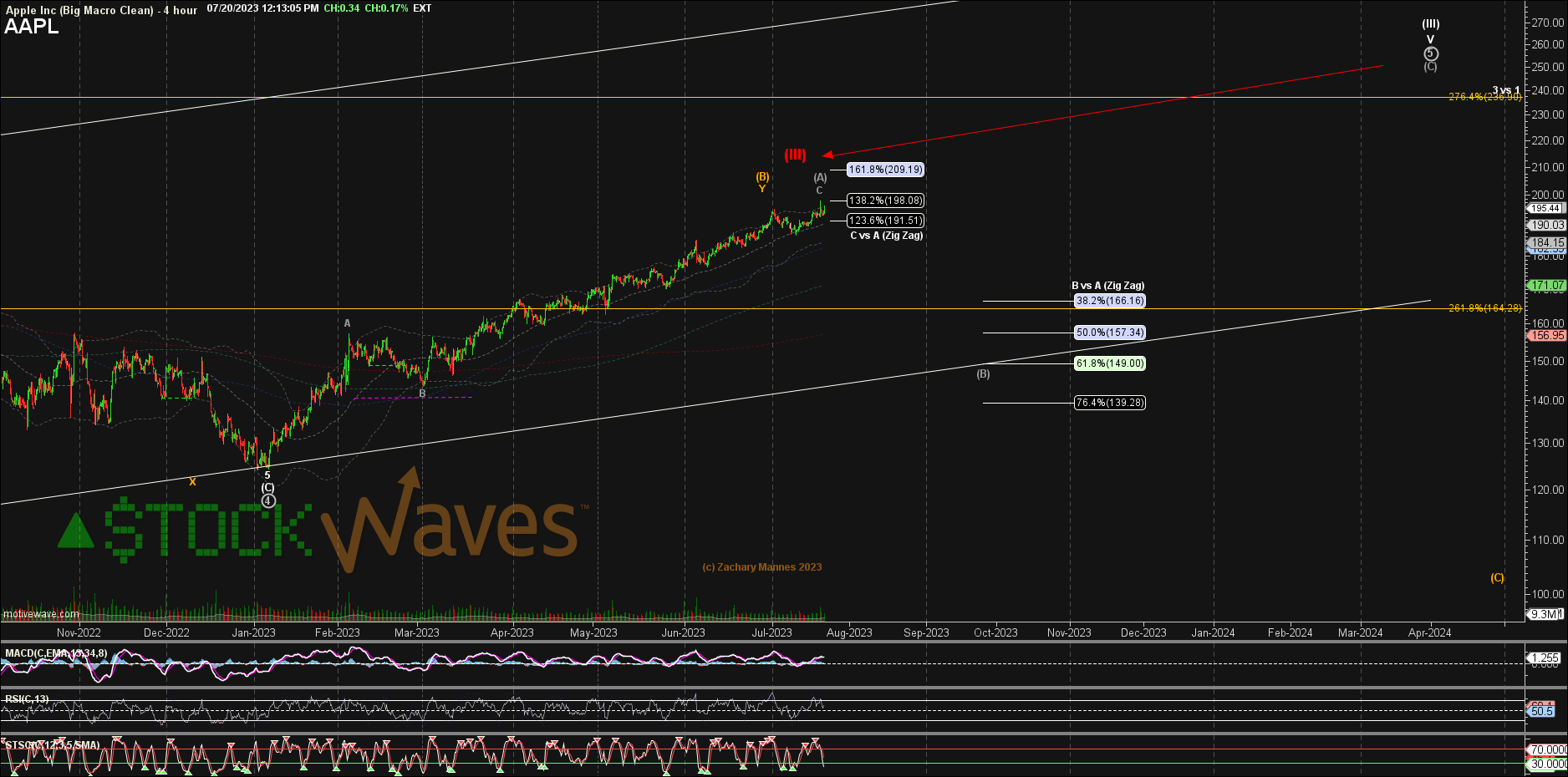This screenshot has height=777, width=1568.
Task: Select the 50.0%(157.34) retracement label
Action: [x=1110, y=333]
